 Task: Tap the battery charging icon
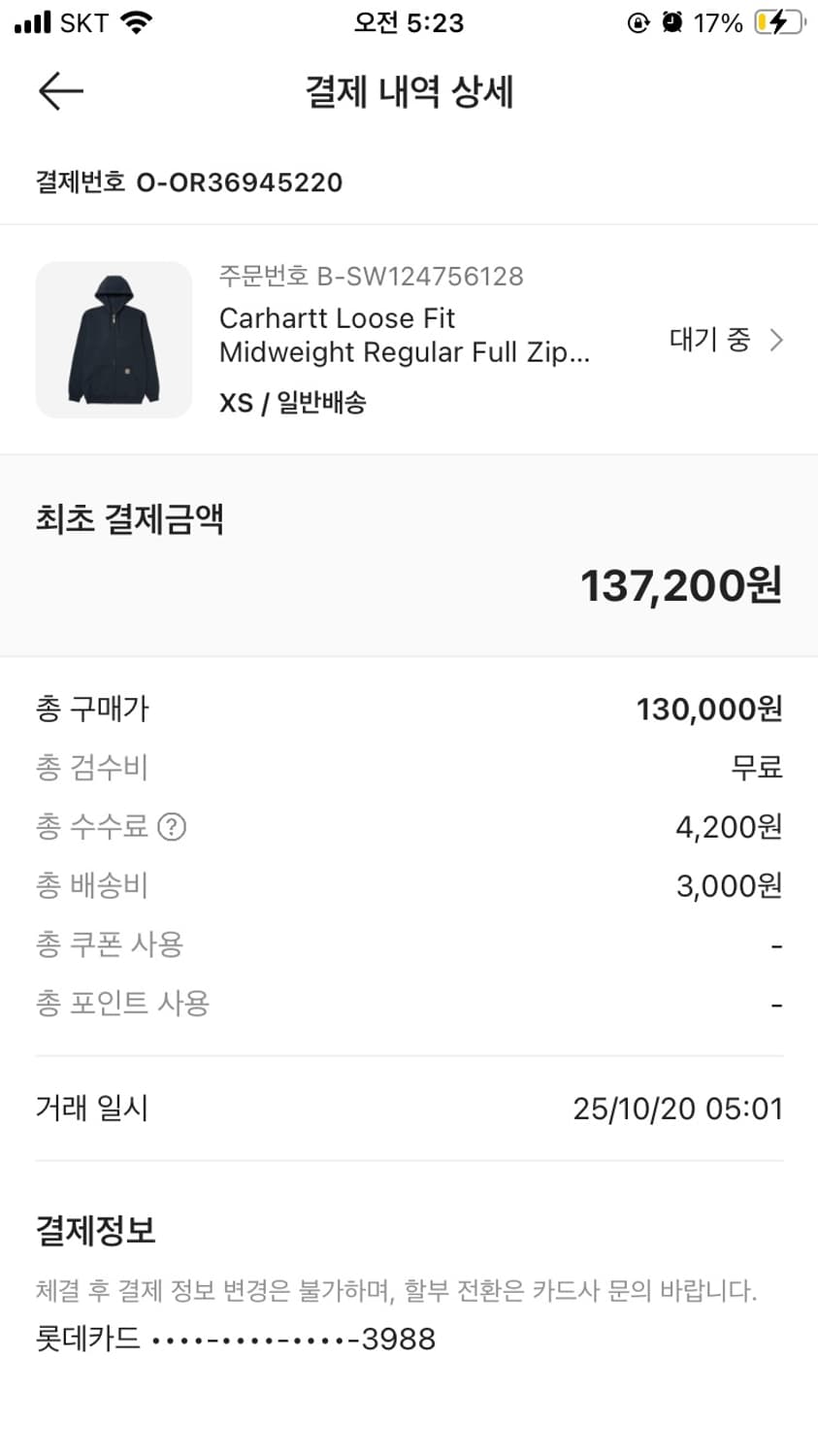coord(779,22)
